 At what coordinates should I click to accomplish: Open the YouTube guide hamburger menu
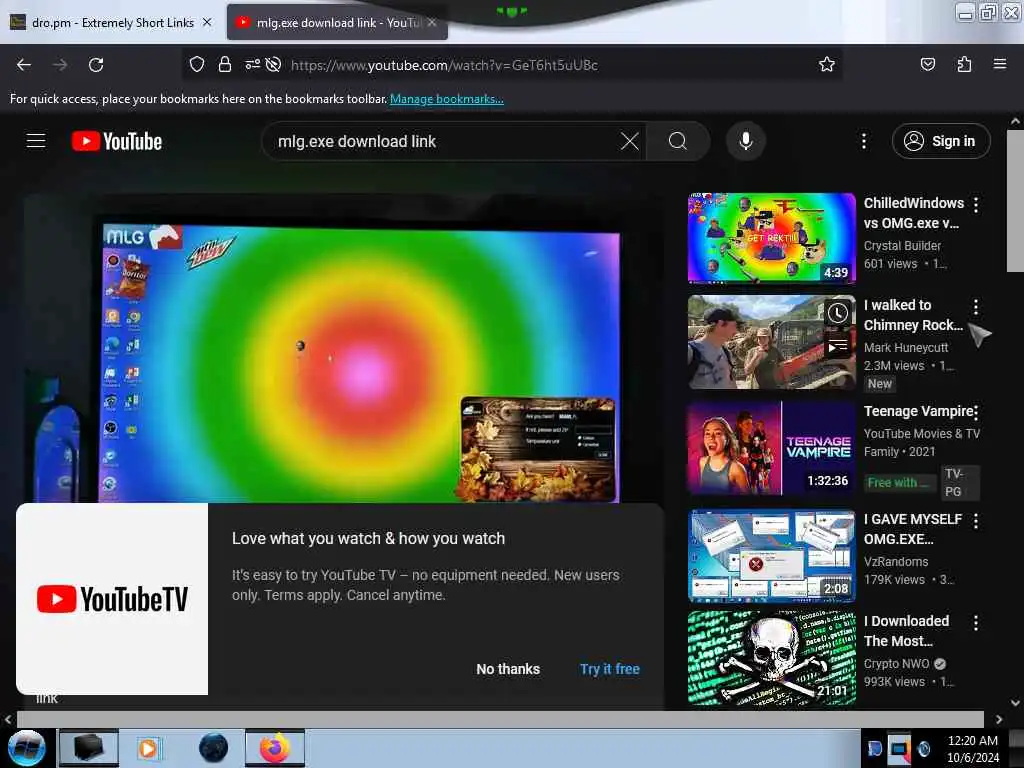pyautogui.click(x=36, y=140)
